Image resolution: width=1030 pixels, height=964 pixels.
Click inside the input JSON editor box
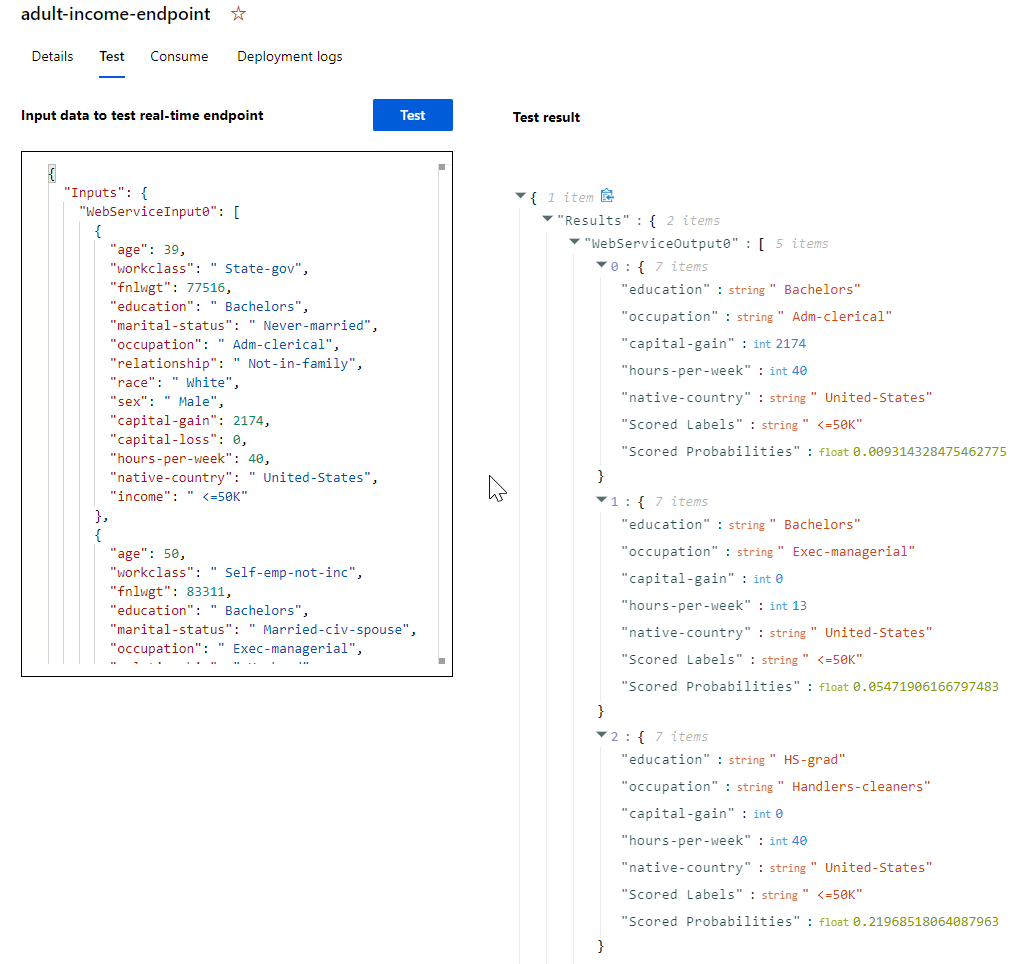click(236, 414)
